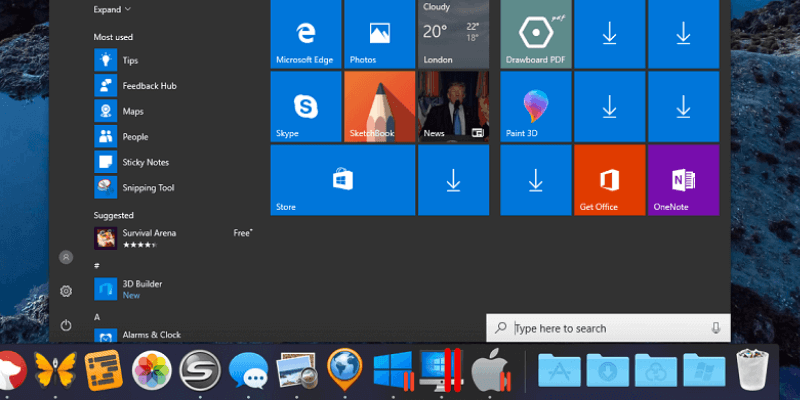Open the Photos tile
The height and width of the screenshot is (400, 800).
point(380,34)
